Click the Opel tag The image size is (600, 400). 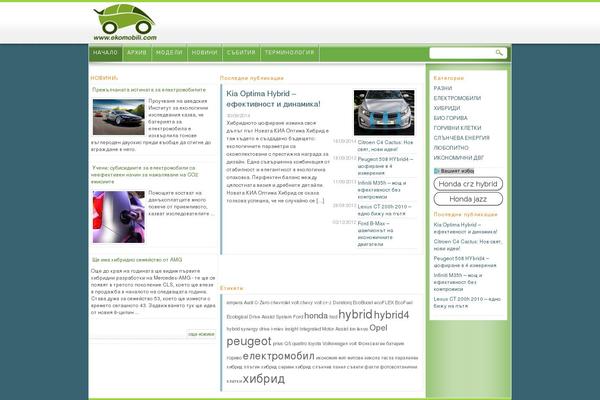[x=378, y=328]
